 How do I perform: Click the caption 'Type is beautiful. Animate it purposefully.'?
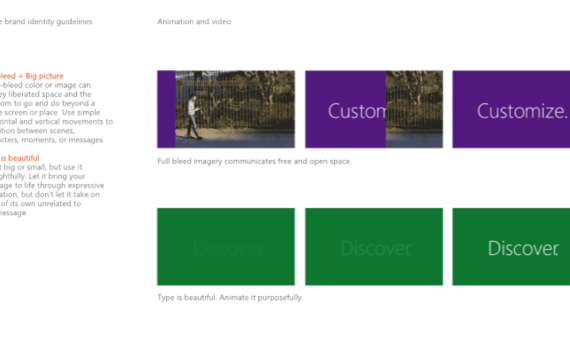click(230, 297)
